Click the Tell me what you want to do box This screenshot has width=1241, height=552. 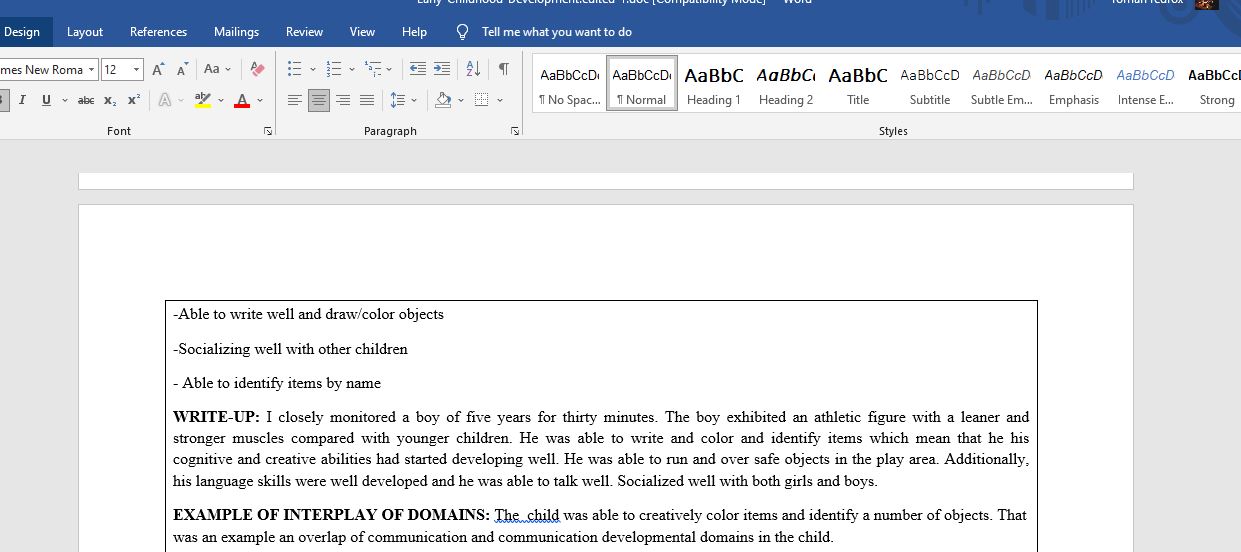(x=557, y=32)
